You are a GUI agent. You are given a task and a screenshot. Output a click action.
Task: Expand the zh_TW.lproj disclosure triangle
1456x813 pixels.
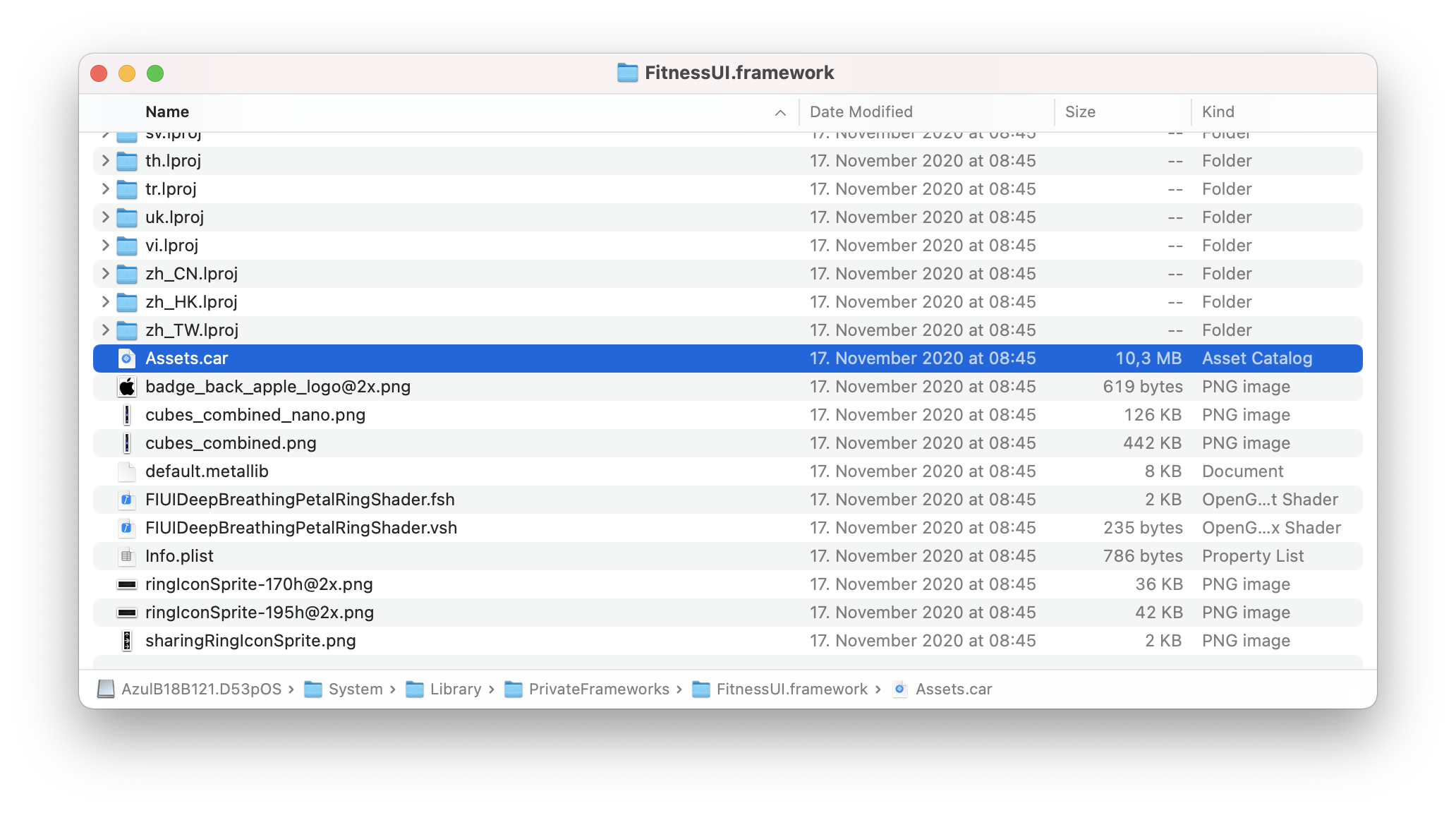pyautogui.click(x=105, y=330)
